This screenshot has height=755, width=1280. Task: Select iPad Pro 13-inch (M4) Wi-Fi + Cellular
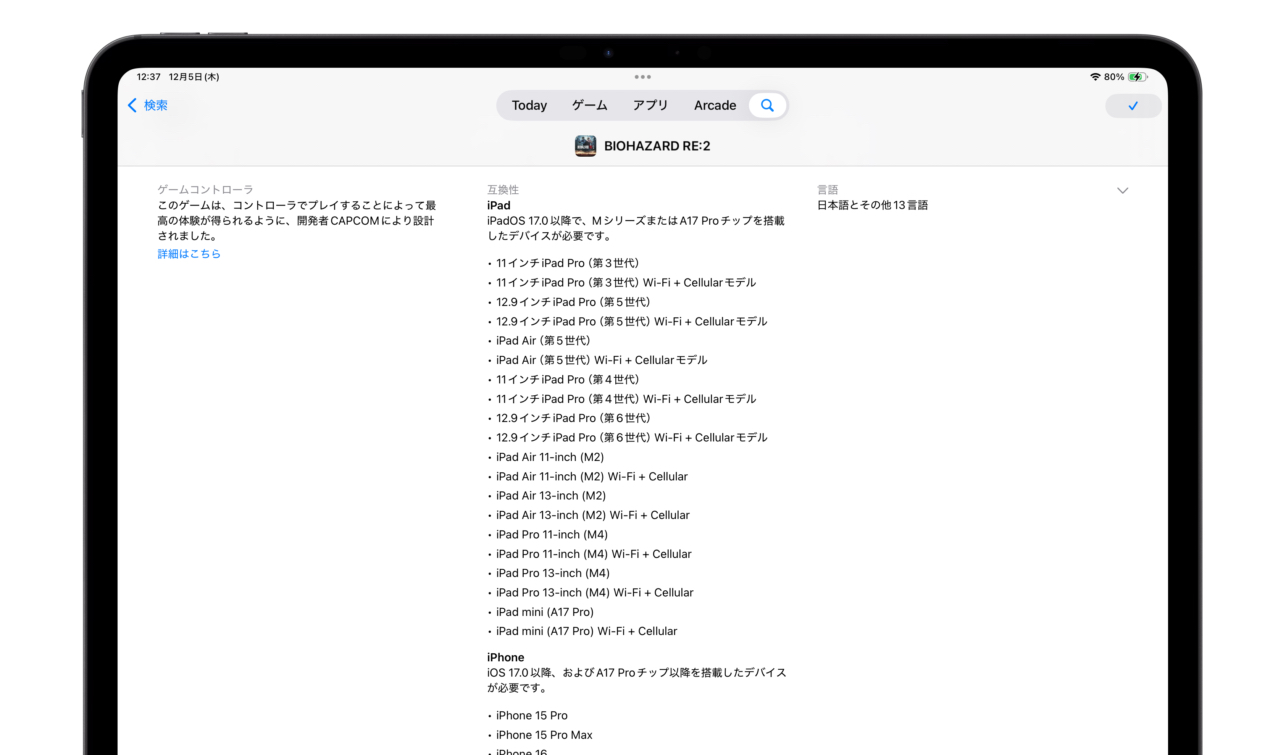[595, 592]
